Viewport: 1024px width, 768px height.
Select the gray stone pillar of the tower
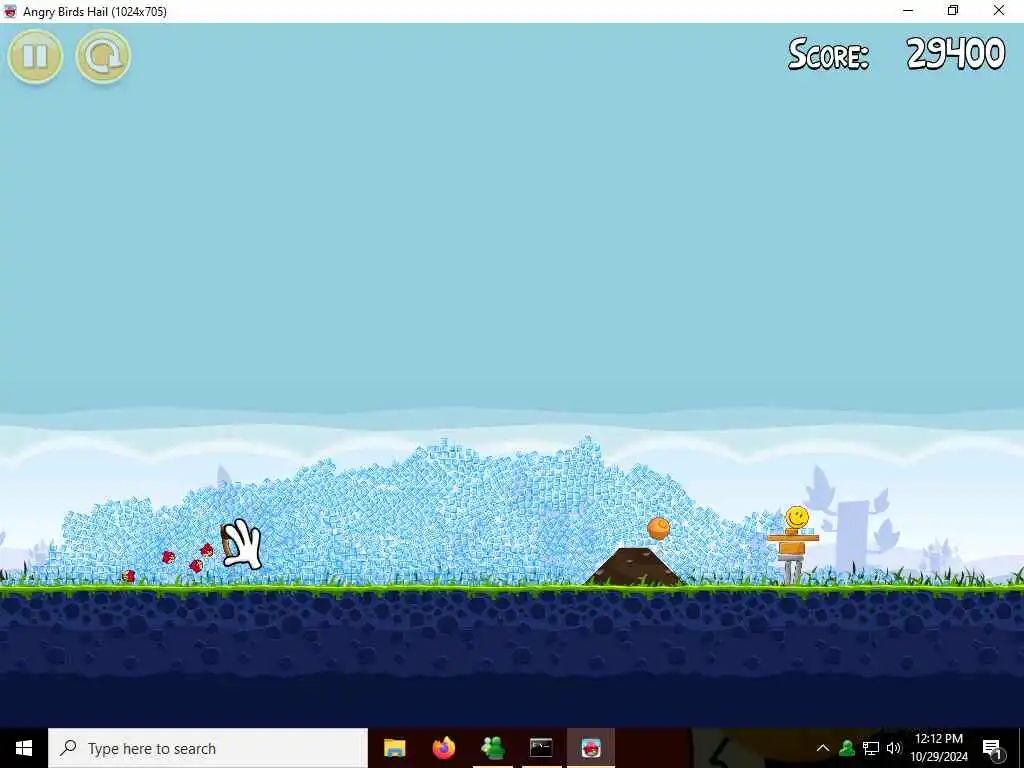click(792, 571)
